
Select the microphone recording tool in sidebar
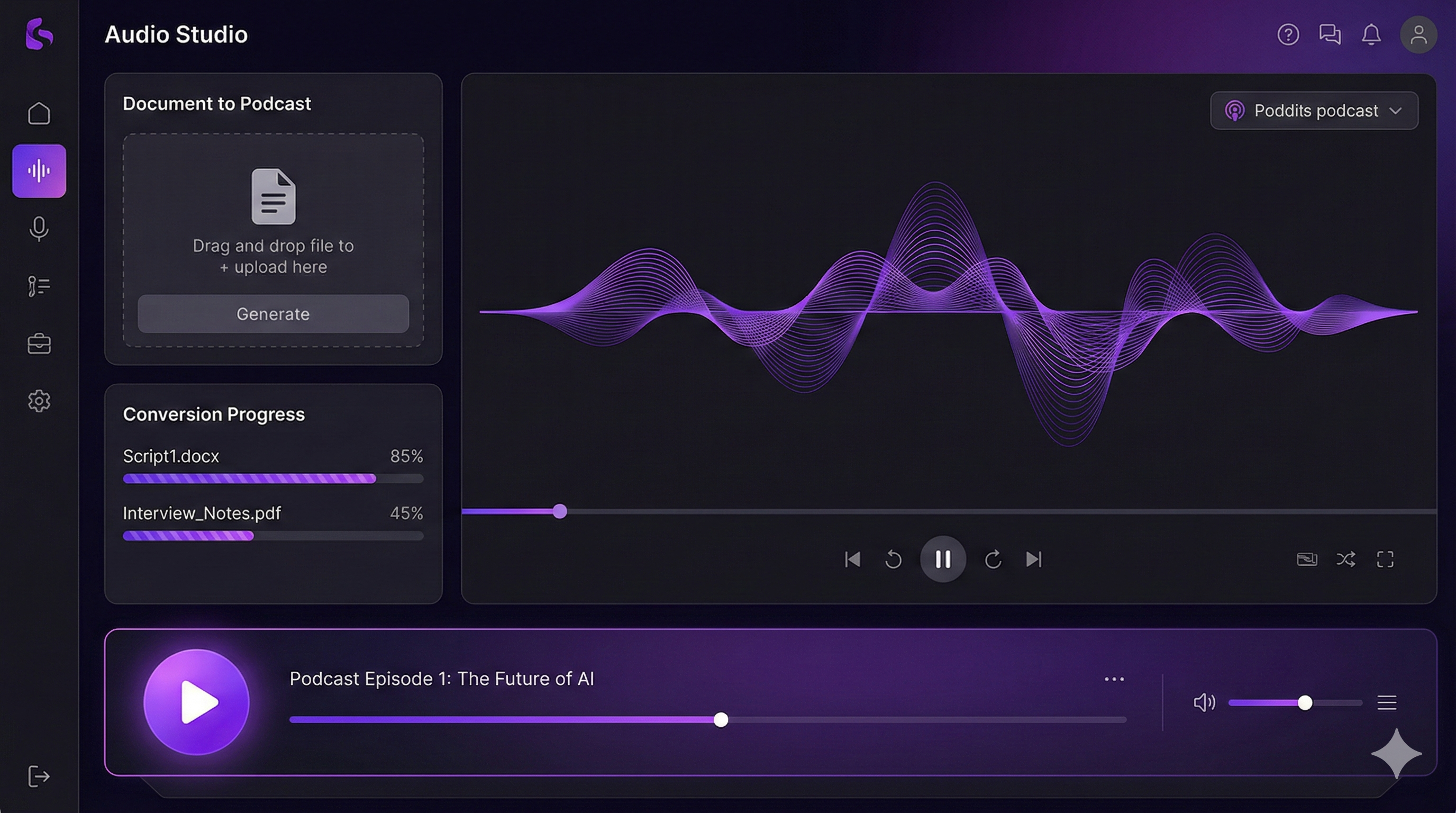pos(39,229)
